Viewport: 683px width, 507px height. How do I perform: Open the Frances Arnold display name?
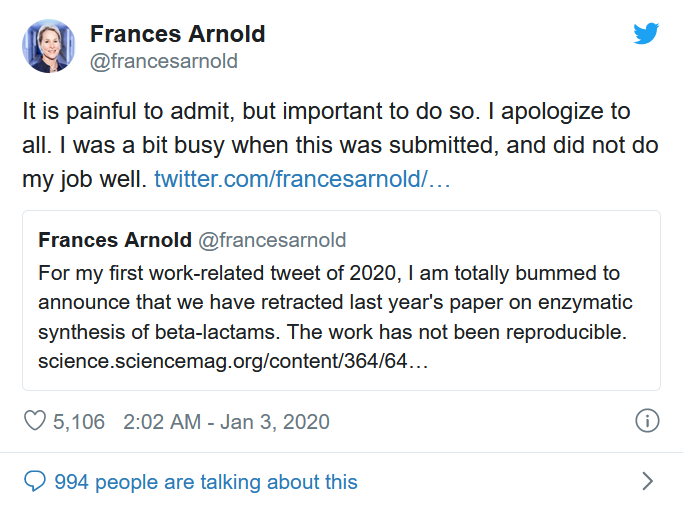(177, 34)
